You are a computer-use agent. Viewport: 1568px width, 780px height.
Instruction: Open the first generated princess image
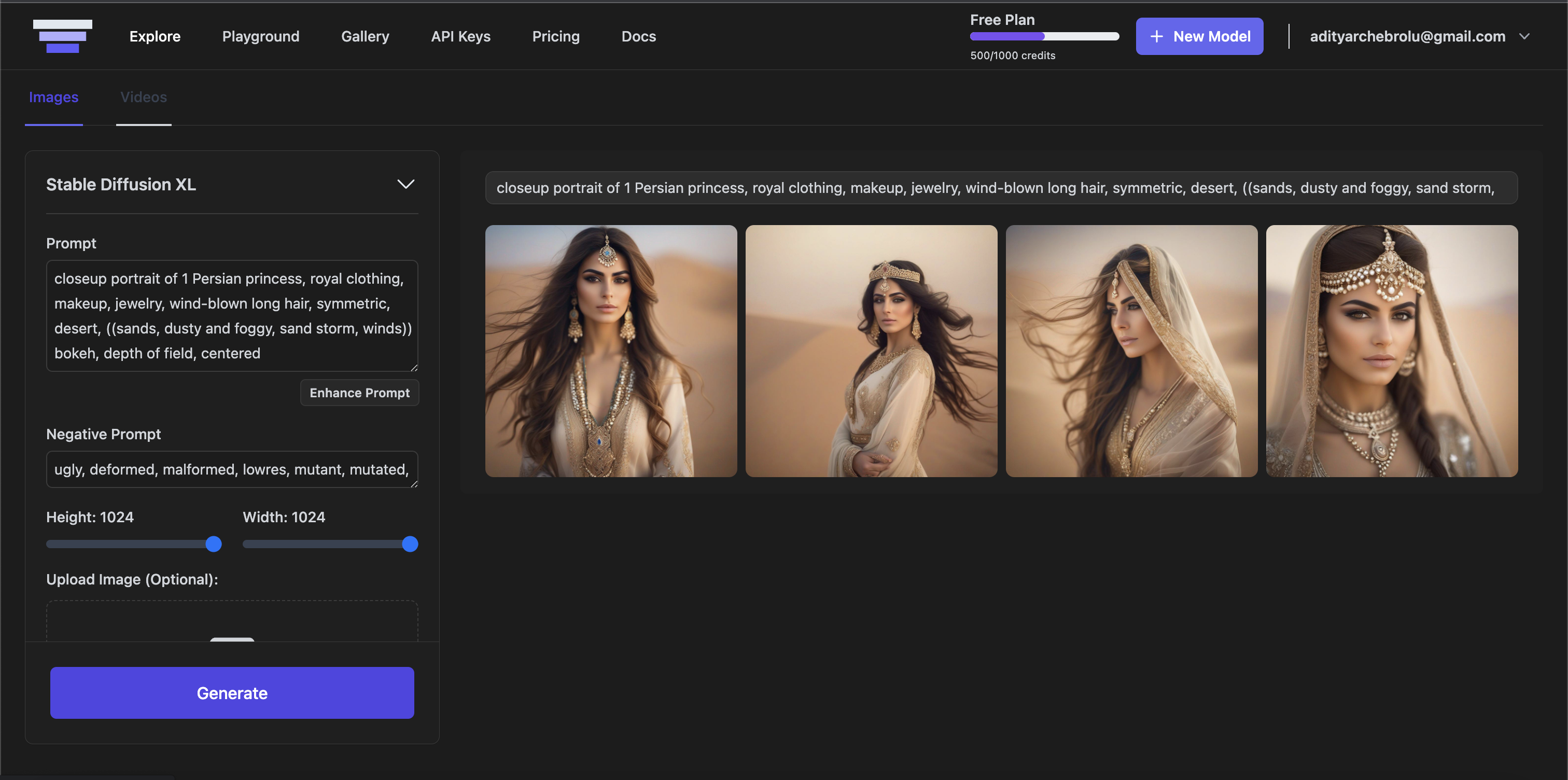point(610,351)
